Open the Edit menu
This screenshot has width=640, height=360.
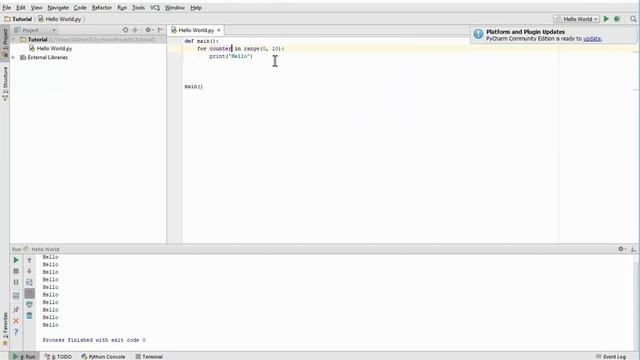click(20, 8)
